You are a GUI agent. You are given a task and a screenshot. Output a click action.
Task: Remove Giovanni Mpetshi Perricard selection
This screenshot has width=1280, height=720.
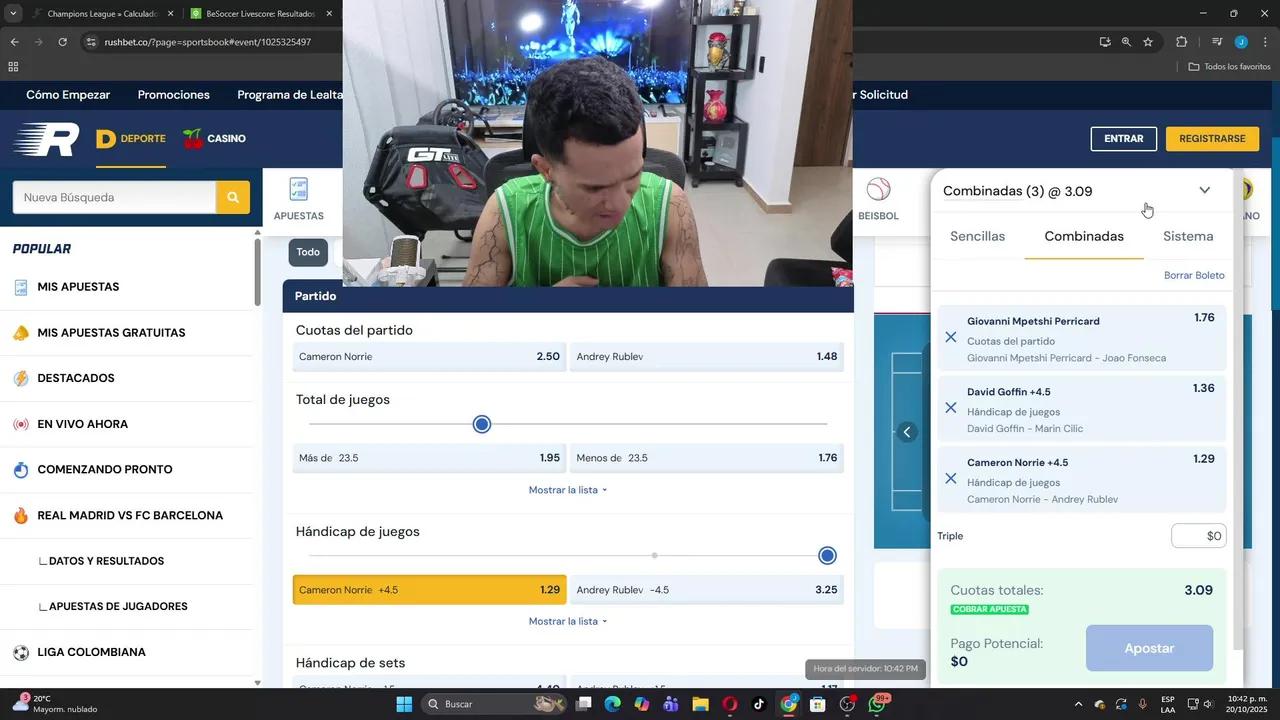951,338
